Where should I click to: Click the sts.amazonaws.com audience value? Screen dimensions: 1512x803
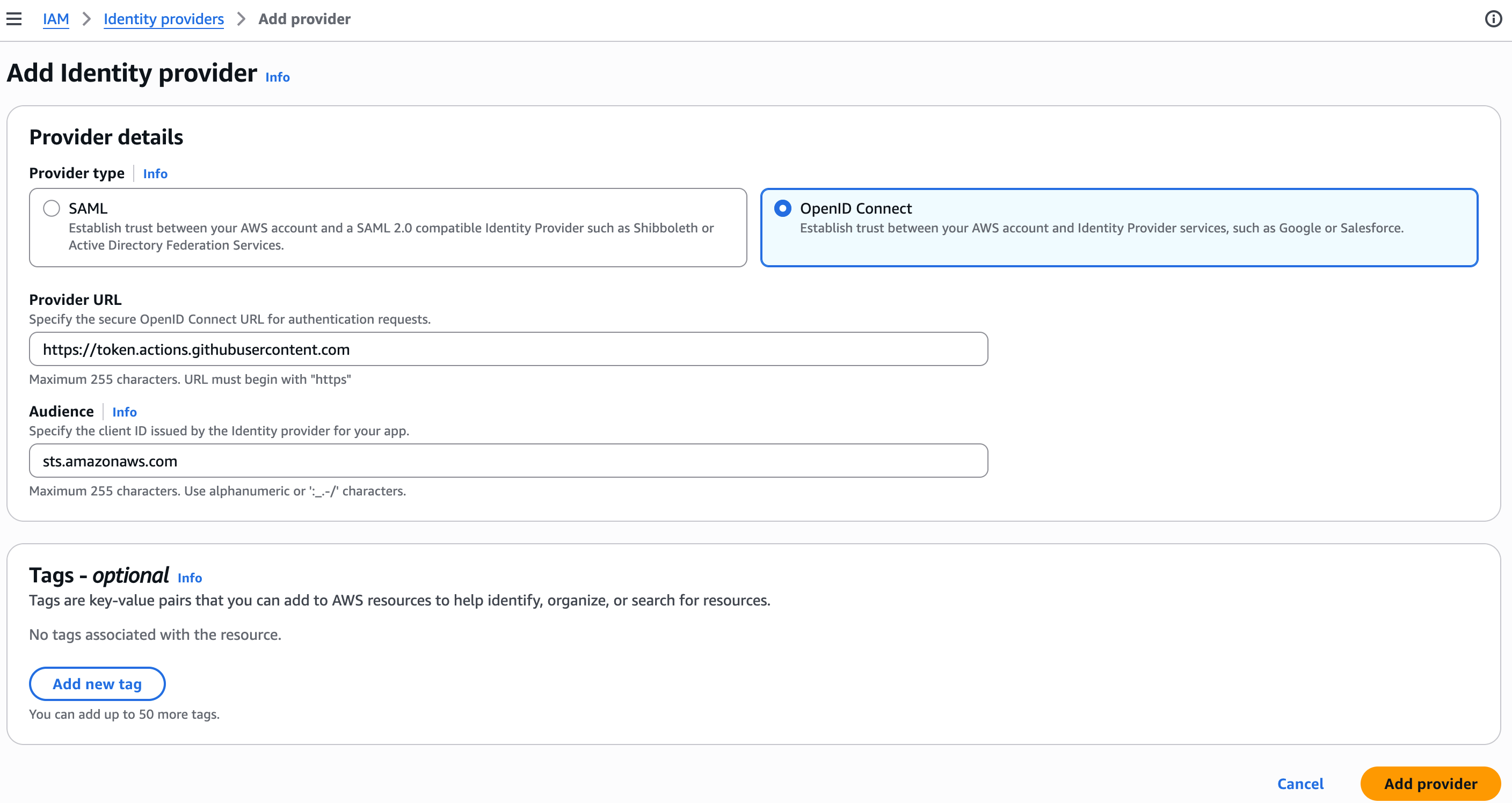(110, 460)
